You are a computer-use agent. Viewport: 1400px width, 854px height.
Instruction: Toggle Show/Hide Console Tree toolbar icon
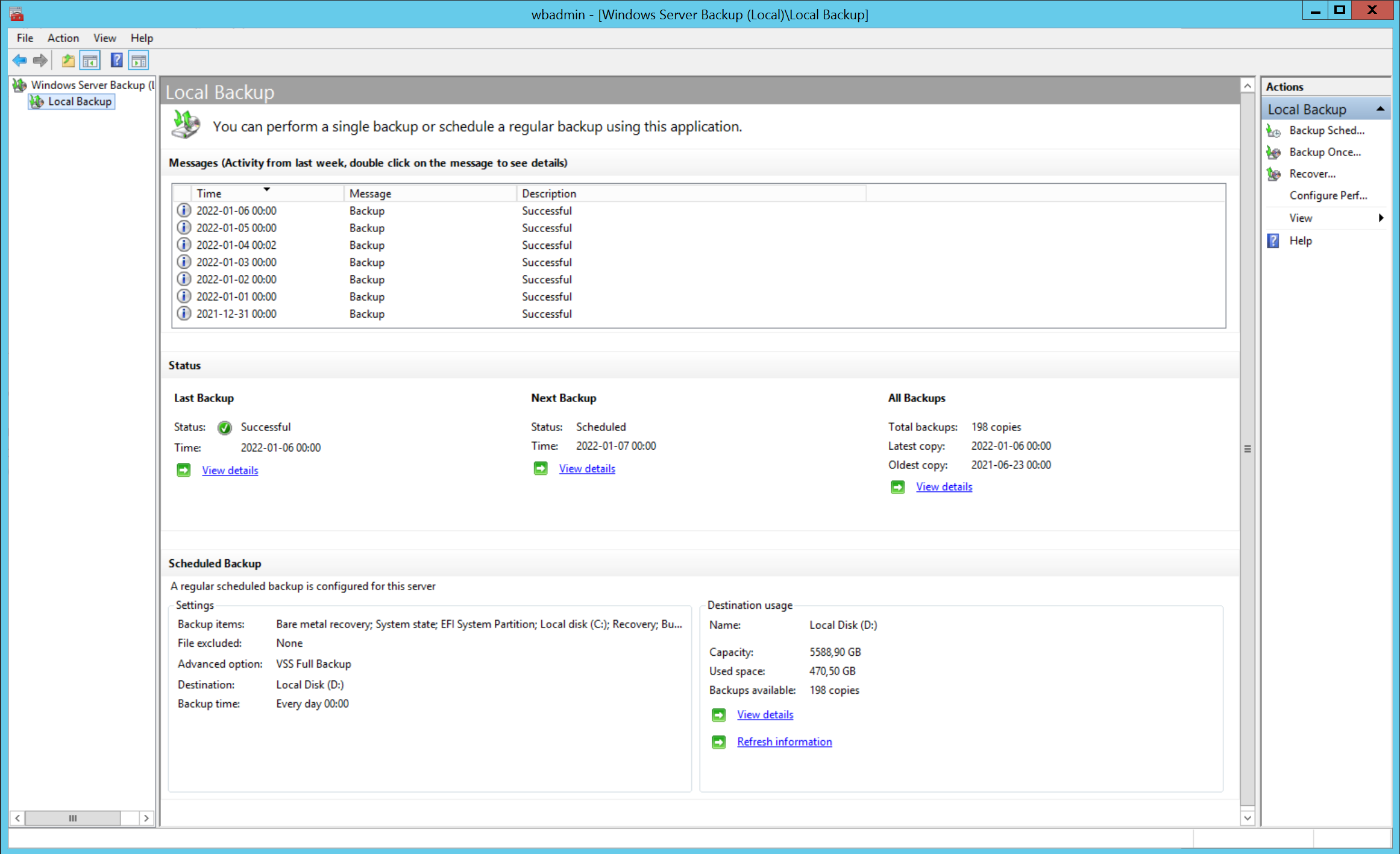[90, 60]
